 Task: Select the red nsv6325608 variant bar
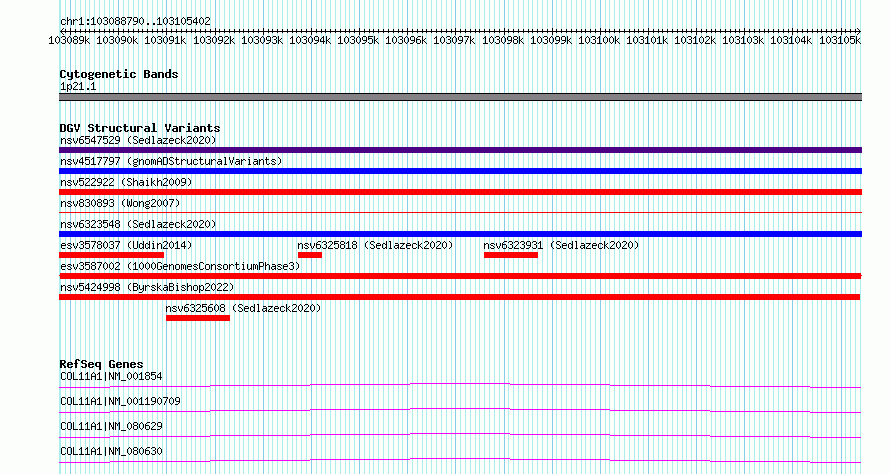point(198,318)
